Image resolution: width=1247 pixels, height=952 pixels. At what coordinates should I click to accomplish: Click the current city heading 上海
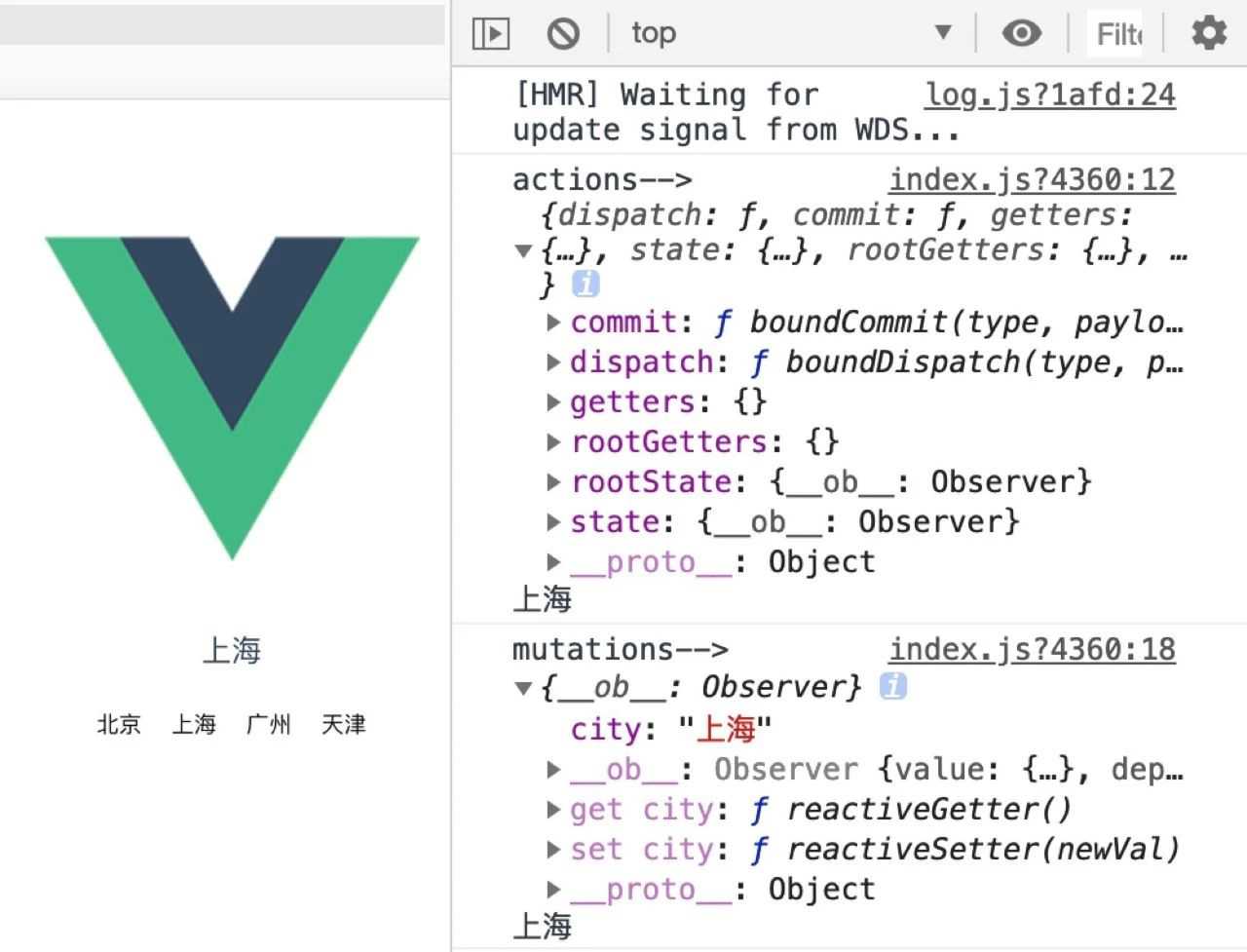click(232, 650)
